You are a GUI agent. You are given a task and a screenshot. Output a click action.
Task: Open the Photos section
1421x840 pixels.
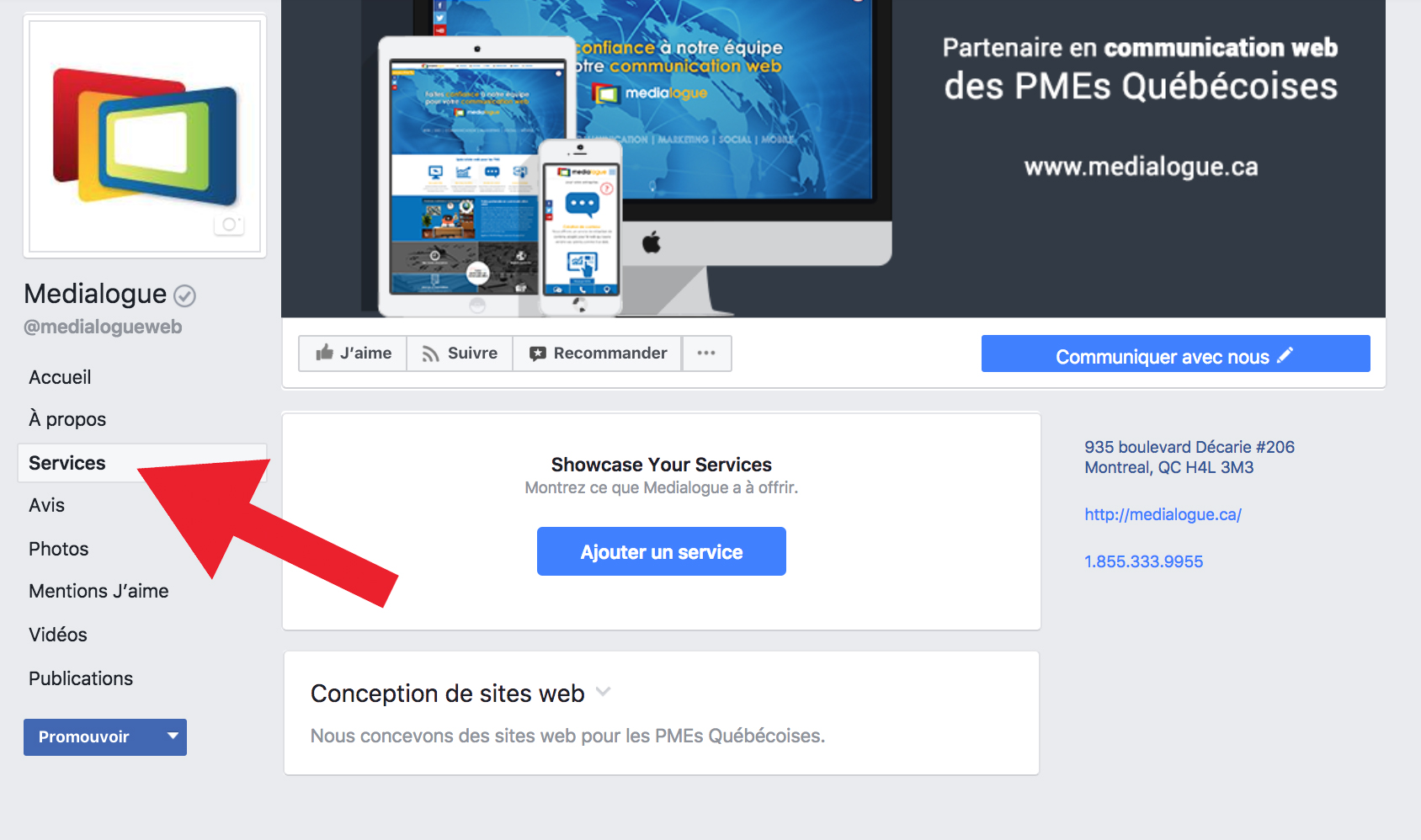point(58,549)
